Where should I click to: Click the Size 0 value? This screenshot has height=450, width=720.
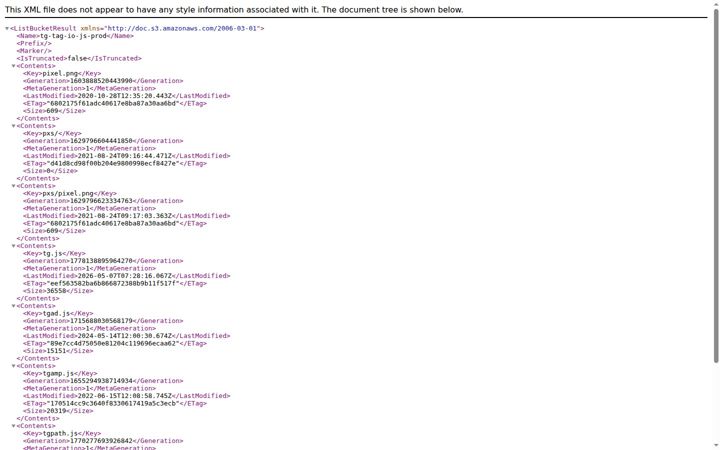[48, 171]
